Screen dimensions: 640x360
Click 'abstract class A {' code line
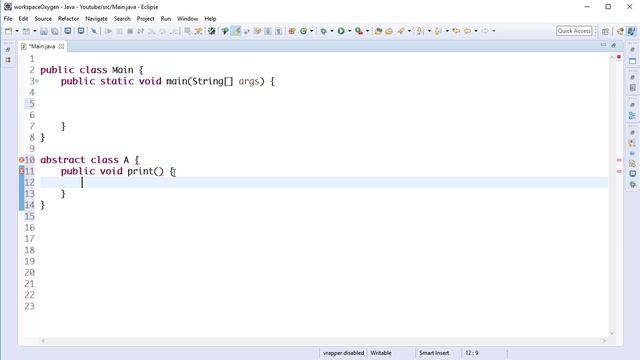tap(90, 160)
